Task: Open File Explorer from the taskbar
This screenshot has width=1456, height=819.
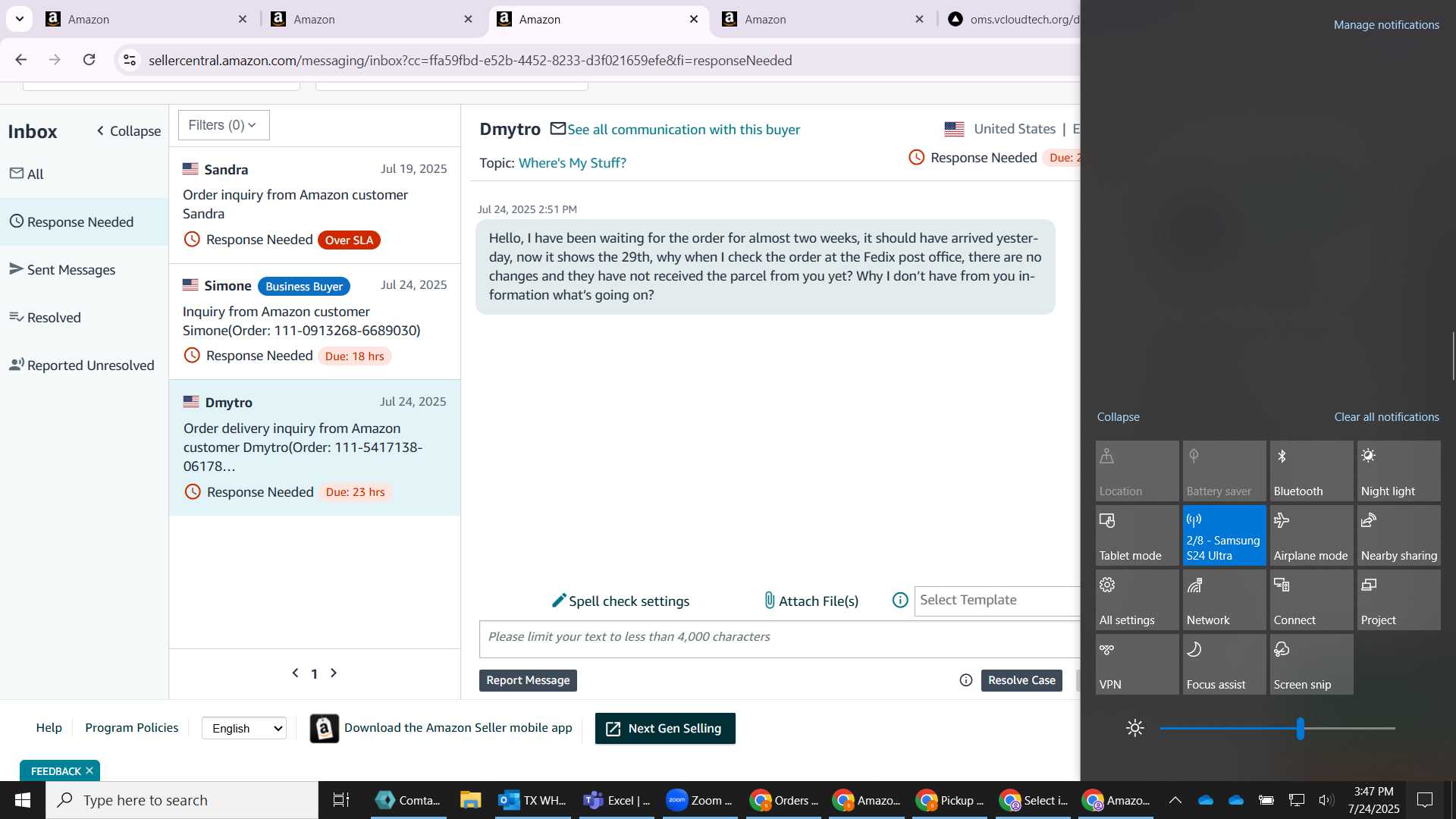Action: pos(470,800)
